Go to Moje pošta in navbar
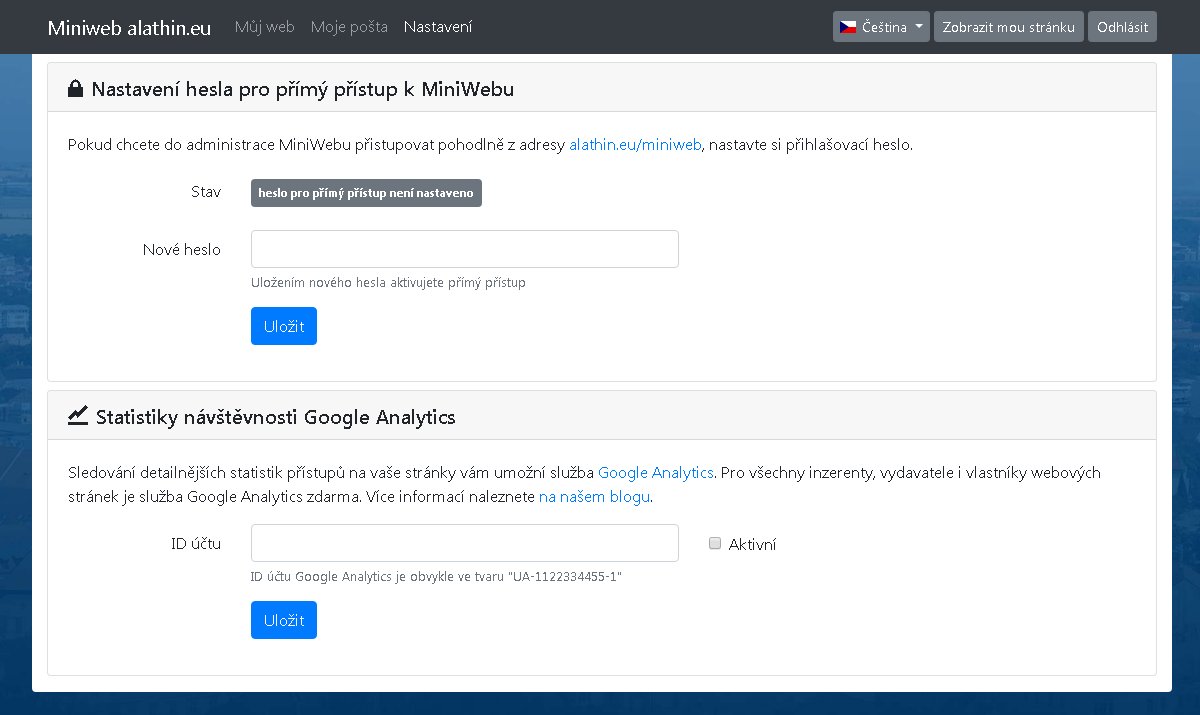This screenshot has height=715, width=1200. (x=349, y=27)
